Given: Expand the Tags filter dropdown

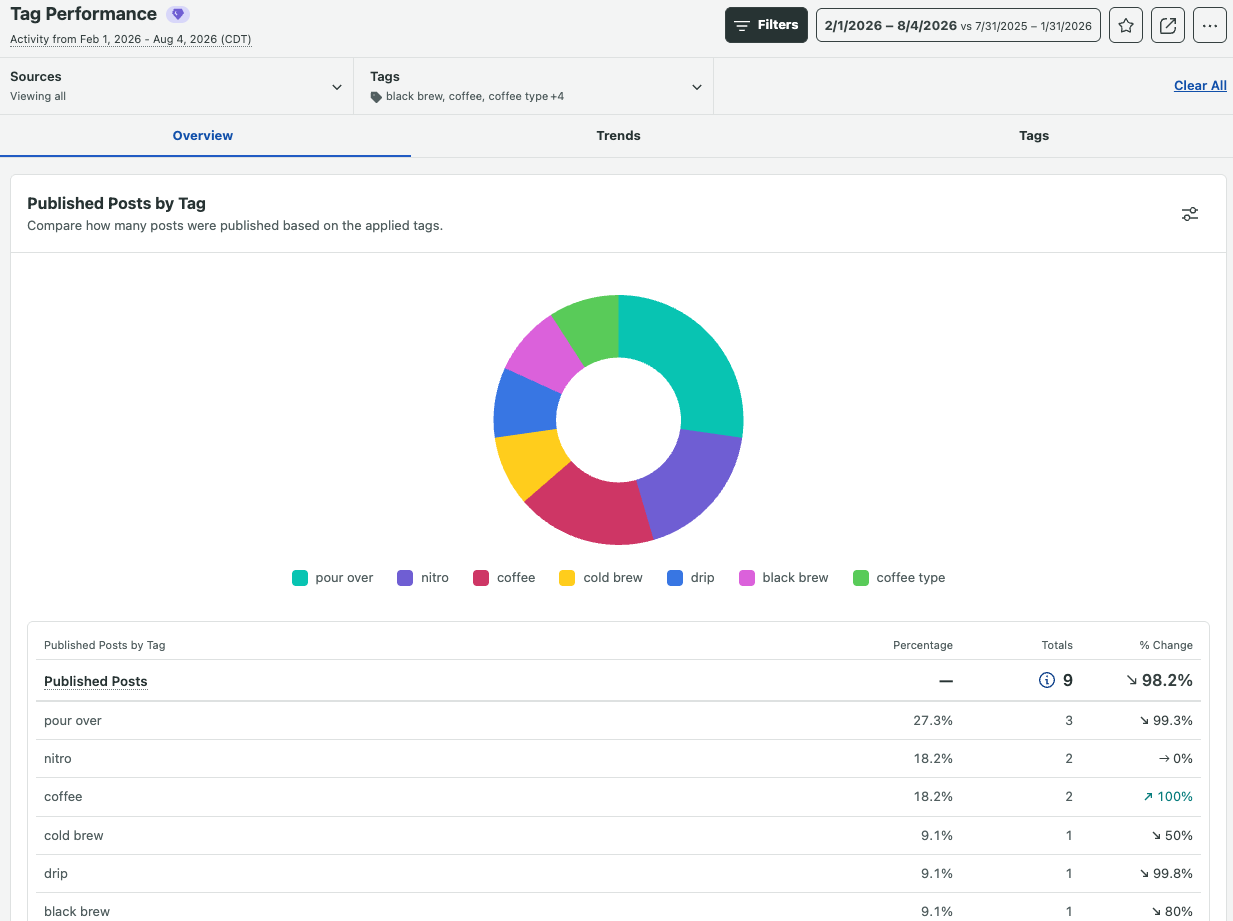Looking at the screenshot, I should 534,86.
